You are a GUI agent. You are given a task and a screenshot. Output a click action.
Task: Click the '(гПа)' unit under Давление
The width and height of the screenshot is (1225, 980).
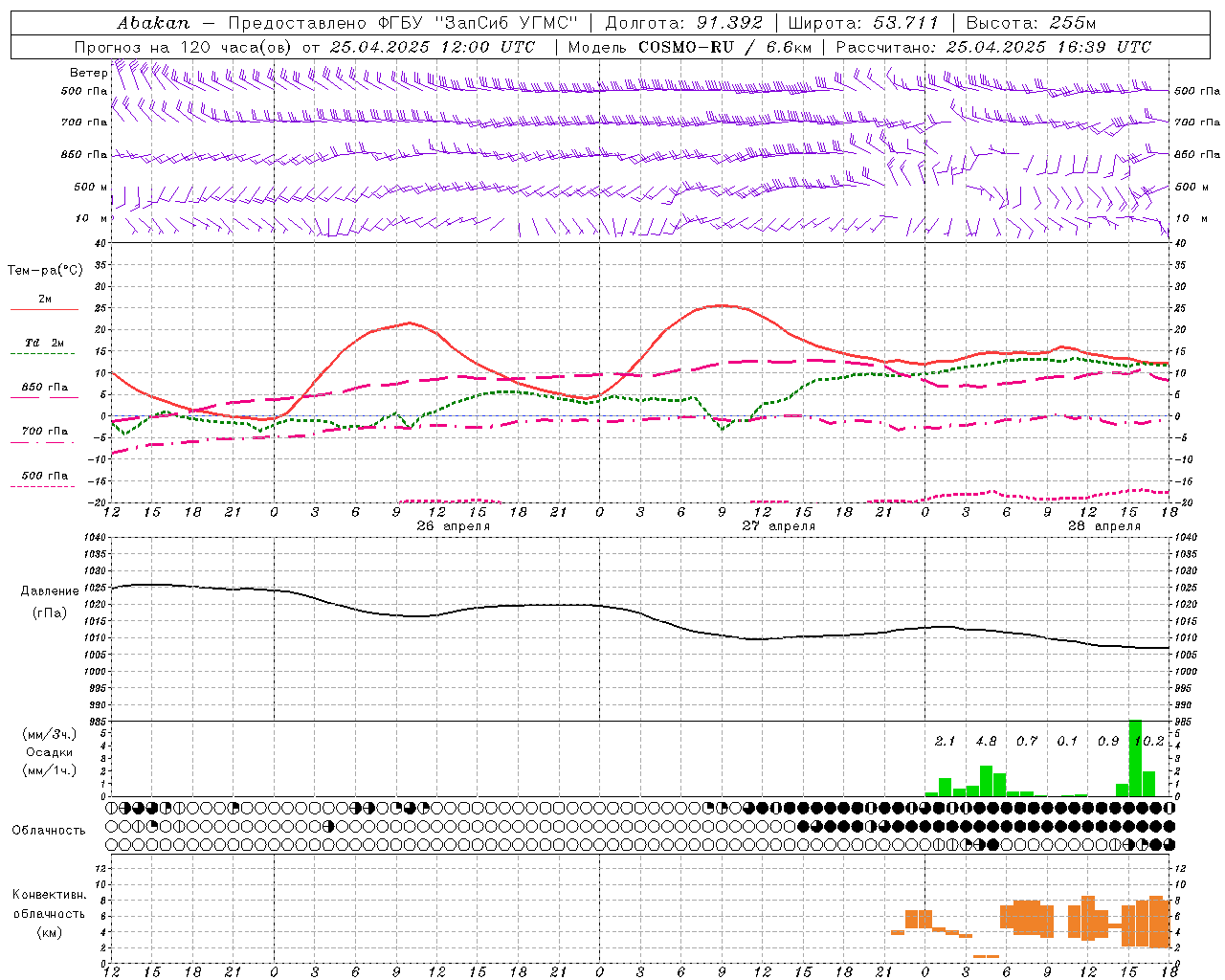click(x=50, y=613)
